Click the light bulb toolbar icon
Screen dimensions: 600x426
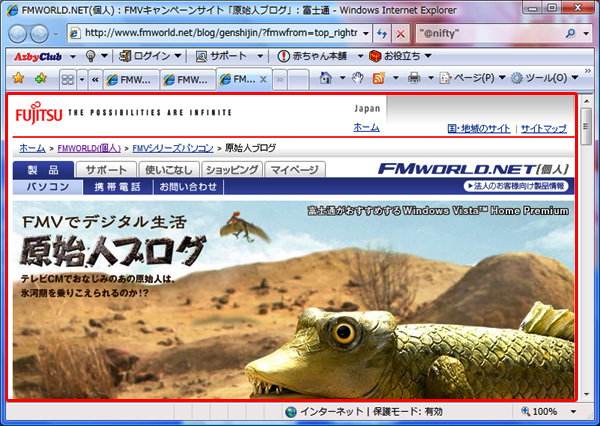point(90,56)
